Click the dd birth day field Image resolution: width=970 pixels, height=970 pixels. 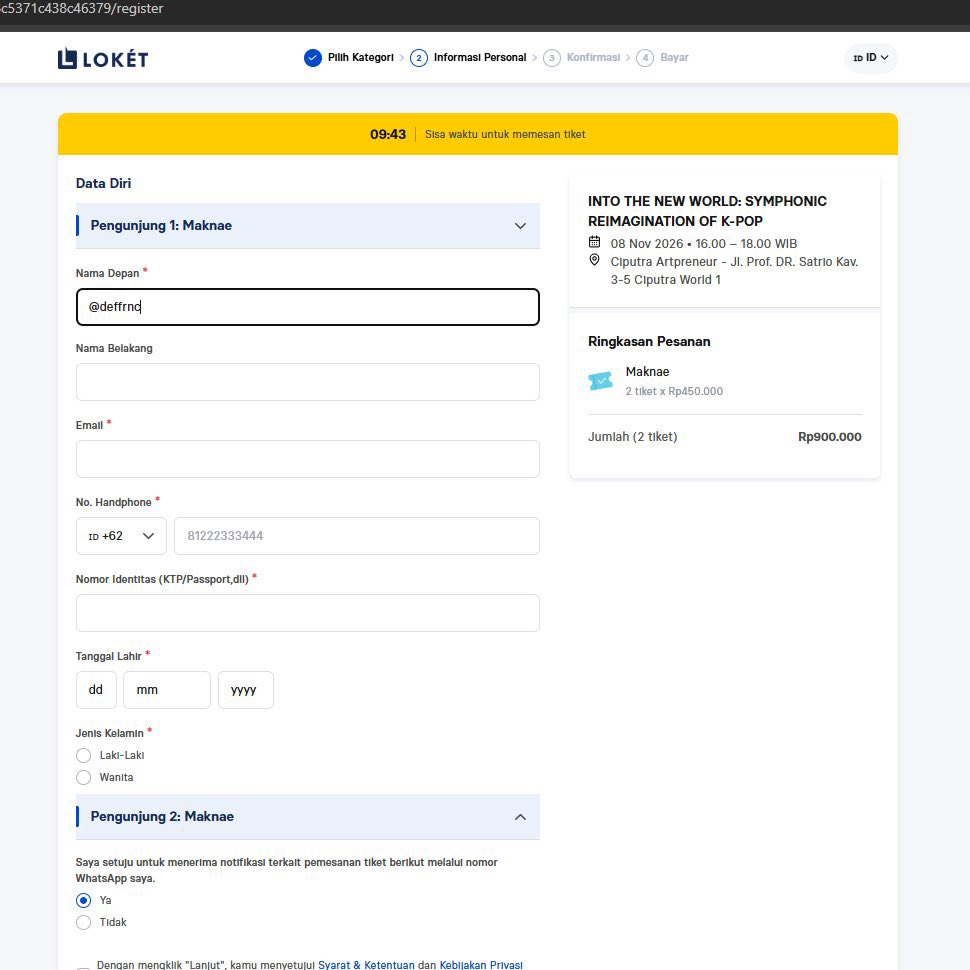click(97, 690)
